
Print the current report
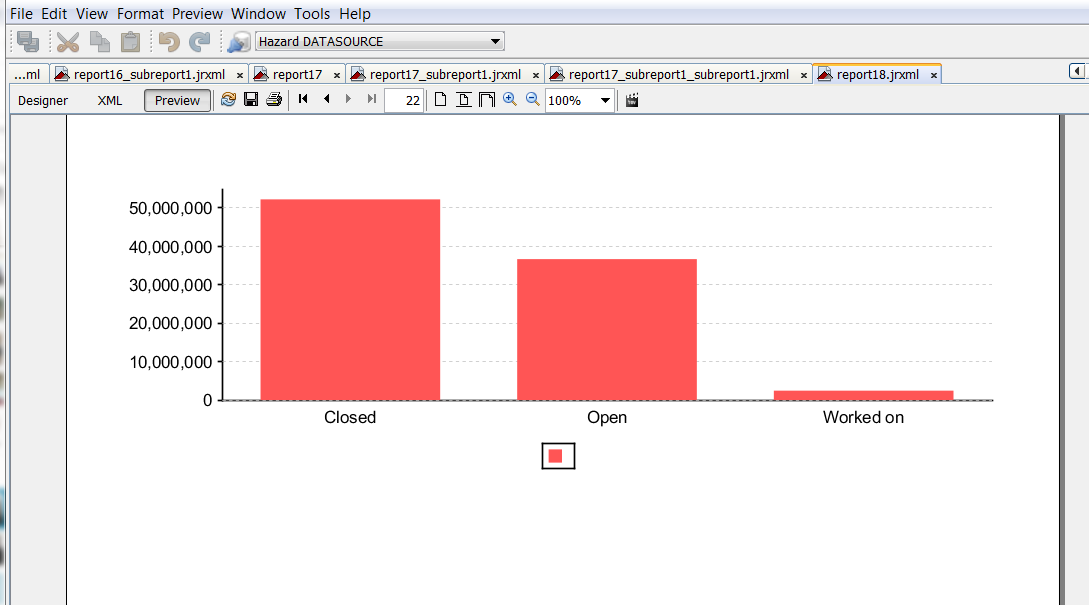click(273, 99)
